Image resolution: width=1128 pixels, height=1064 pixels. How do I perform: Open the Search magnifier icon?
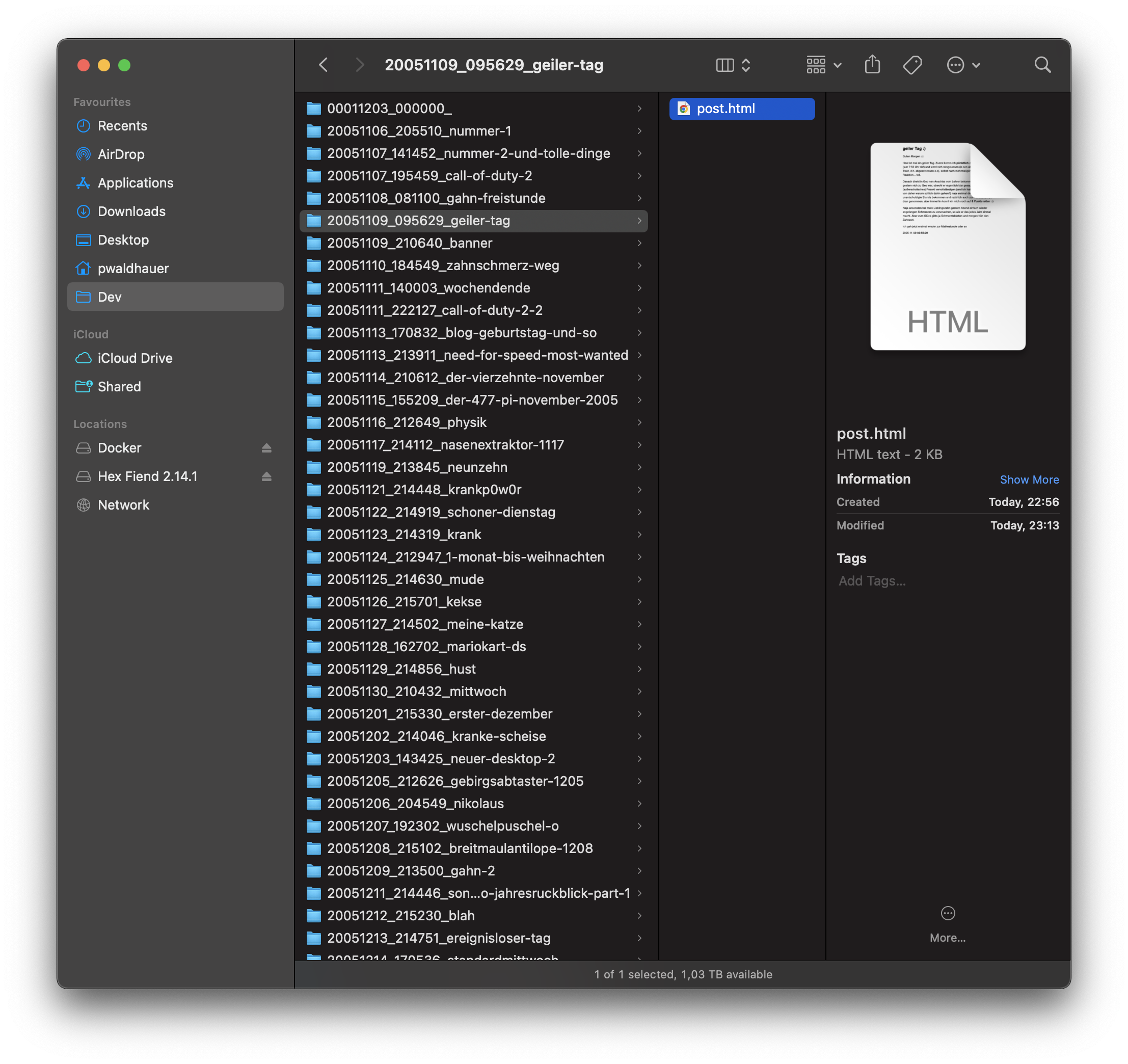(1042, 65)
